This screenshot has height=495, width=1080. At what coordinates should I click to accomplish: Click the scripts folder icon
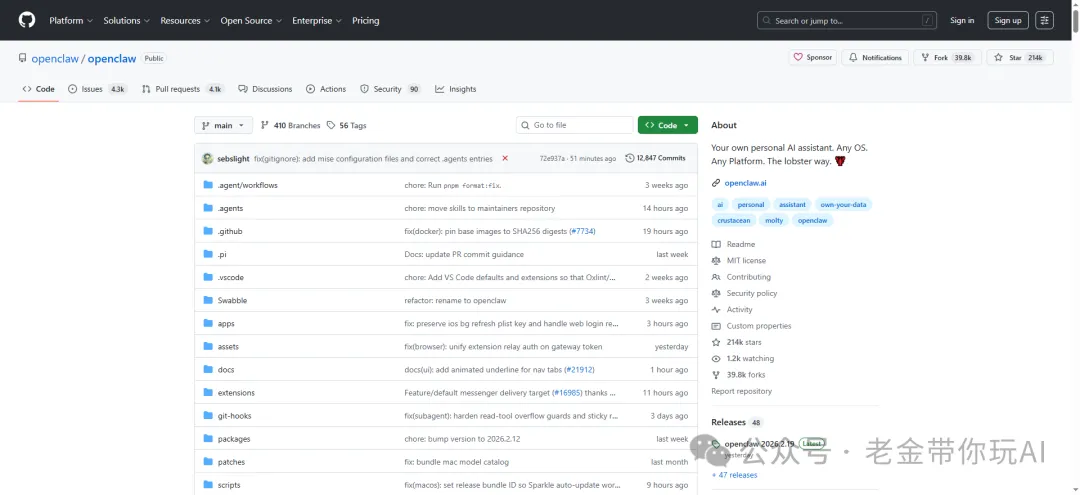click(208, 485)
